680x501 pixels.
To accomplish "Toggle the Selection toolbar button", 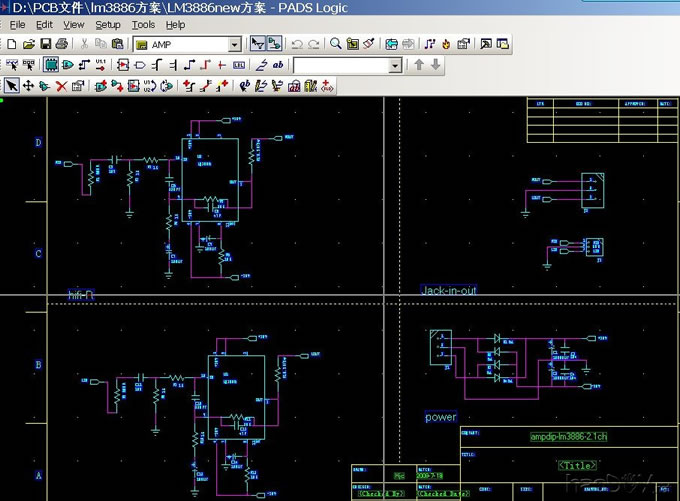I will pyautogui.click(x=258, y=44).
